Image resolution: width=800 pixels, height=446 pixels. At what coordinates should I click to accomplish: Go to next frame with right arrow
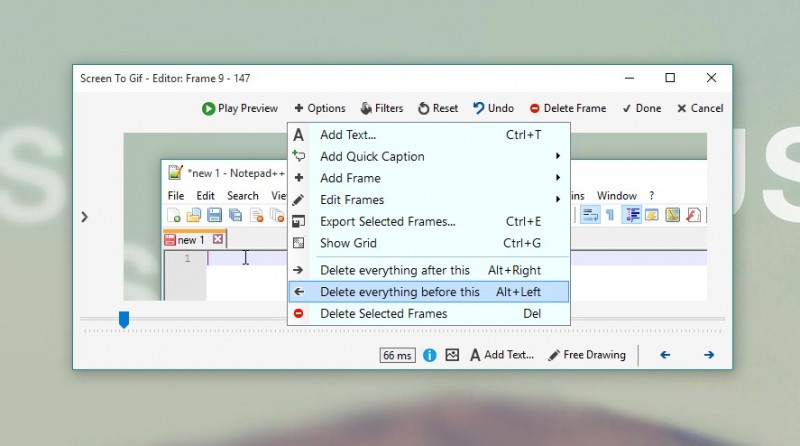coord(709,355)
